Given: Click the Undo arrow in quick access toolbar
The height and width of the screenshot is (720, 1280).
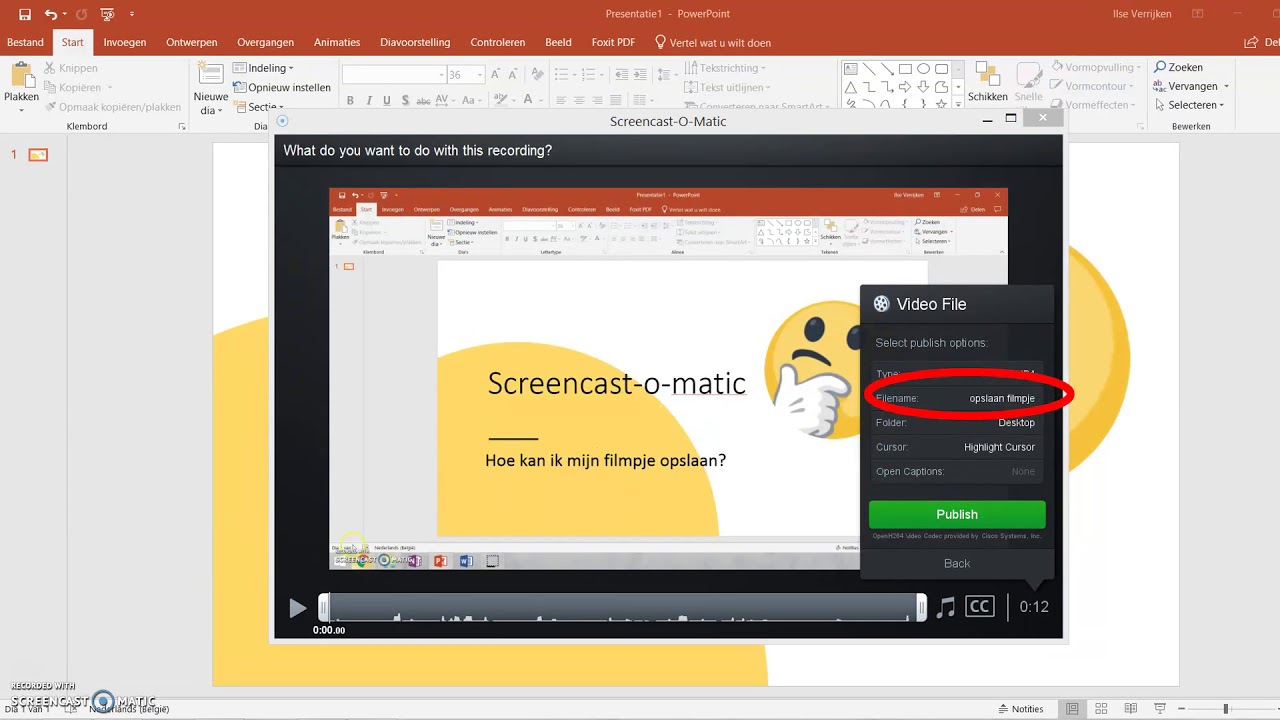Looking at the screenshot, I should click(50, 14).
